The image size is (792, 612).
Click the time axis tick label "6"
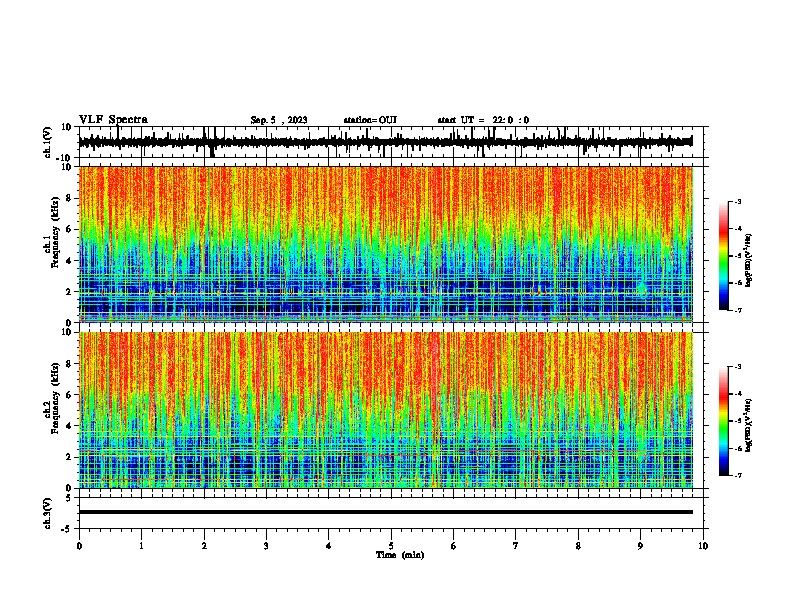[x=454, y=546]
